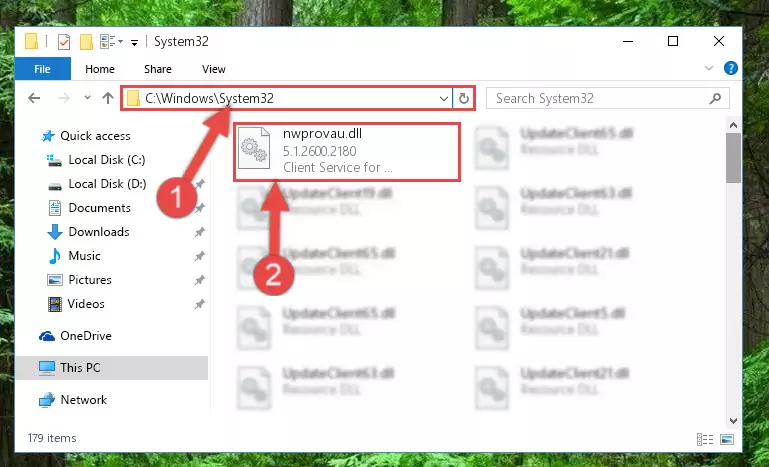Switch to the Home ribbon tab
Image resolution: width=769 pixels, height=467 pixels.
coord(100,69)
